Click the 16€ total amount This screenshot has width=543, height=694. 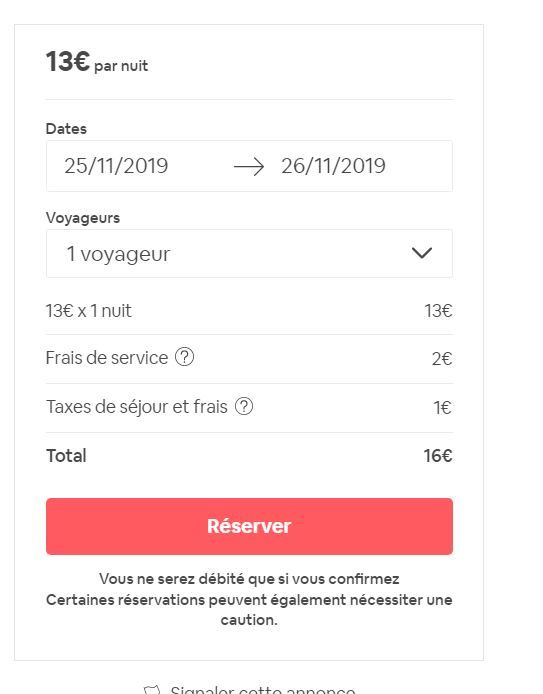(x=438, y=455)
